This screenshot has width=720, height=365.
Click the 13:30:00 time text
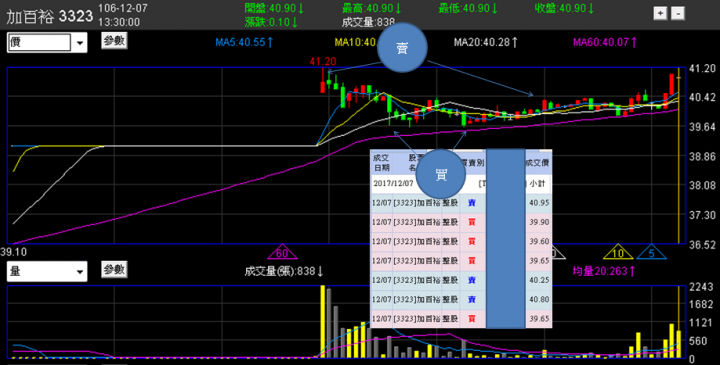point(119,22)
